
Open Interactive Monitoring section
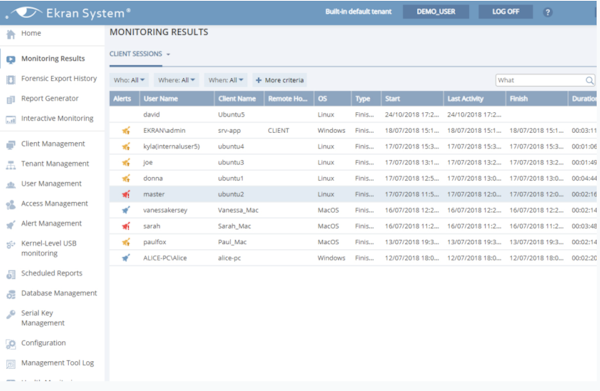click(57, 118)
